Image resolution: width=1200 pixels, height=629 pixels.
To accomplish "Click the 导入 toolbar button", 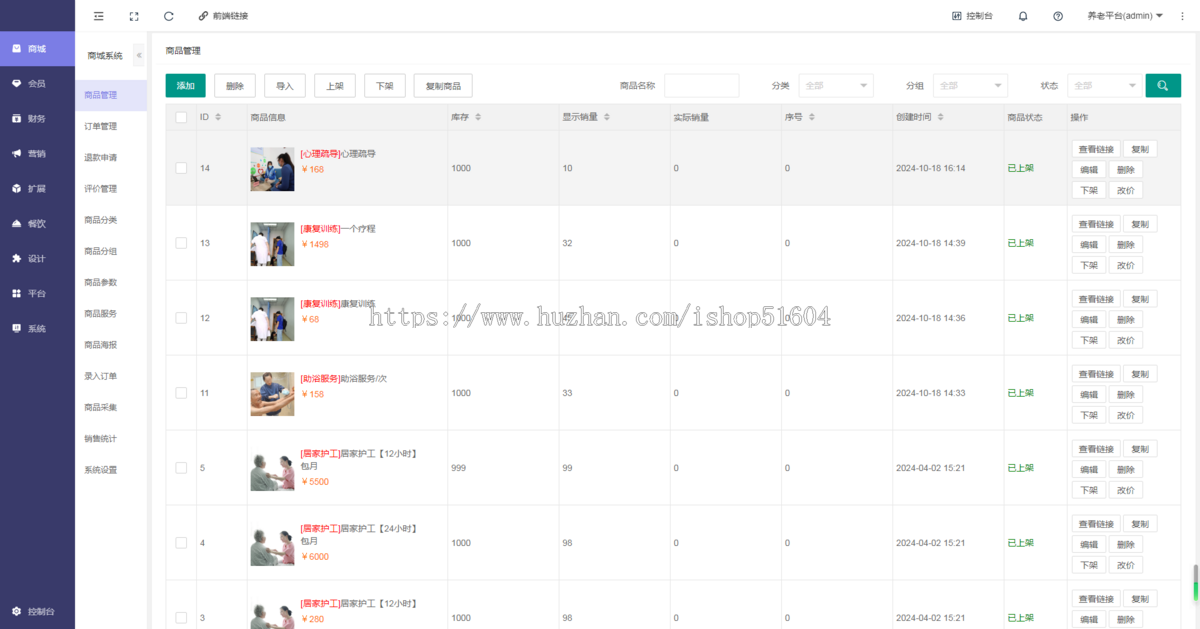I will [285, 86].
